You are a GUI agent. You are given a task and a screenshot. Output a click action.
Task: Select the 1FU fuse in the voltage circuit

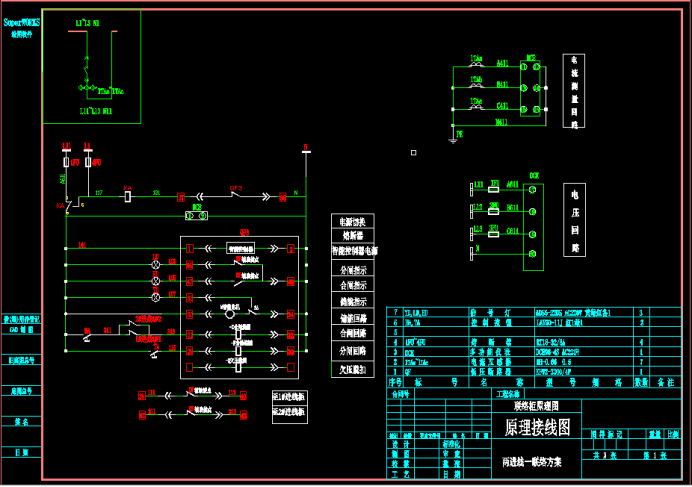[x=493, y=189]
